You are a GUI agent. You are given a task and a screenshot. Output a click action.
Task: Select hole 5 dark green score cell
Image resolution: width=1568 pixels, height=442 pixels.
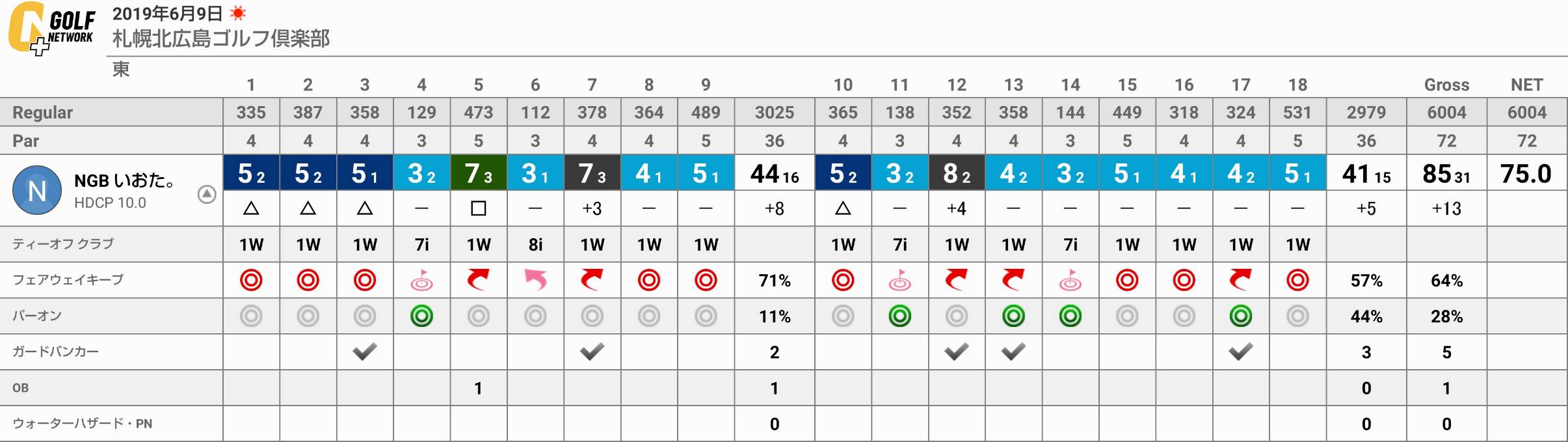point(478,173)
